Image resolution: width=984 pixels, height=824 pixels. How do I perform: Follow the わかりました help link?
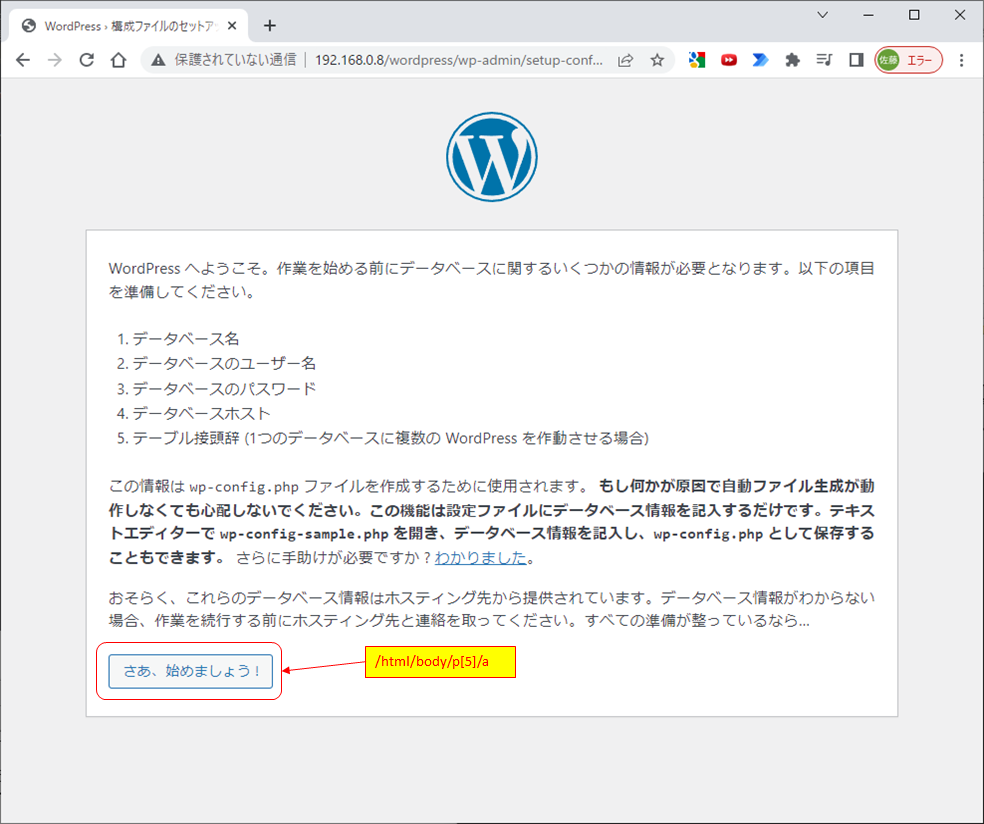pos(481,557)
